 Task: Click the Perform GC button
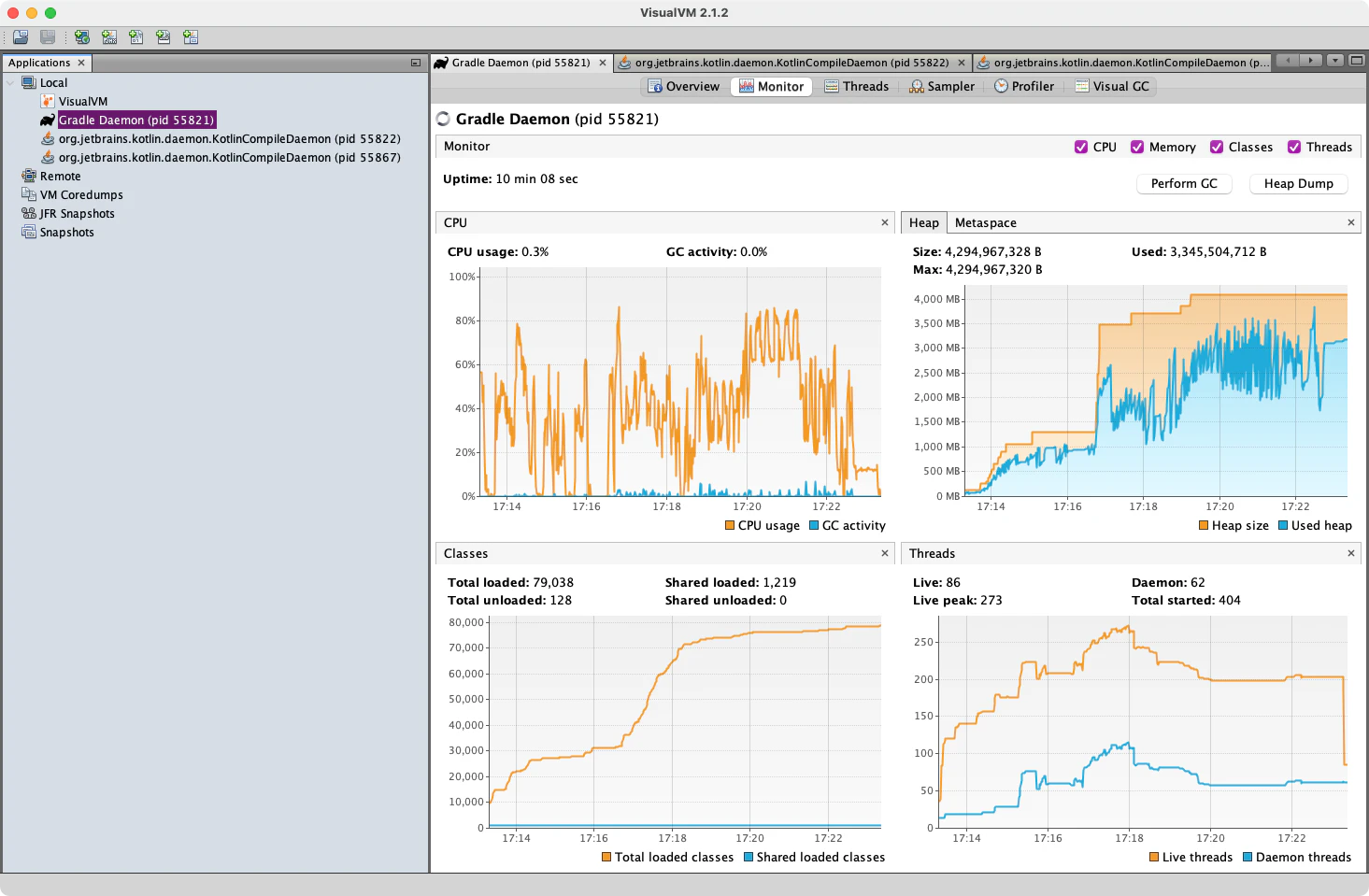click(1184, 184)
